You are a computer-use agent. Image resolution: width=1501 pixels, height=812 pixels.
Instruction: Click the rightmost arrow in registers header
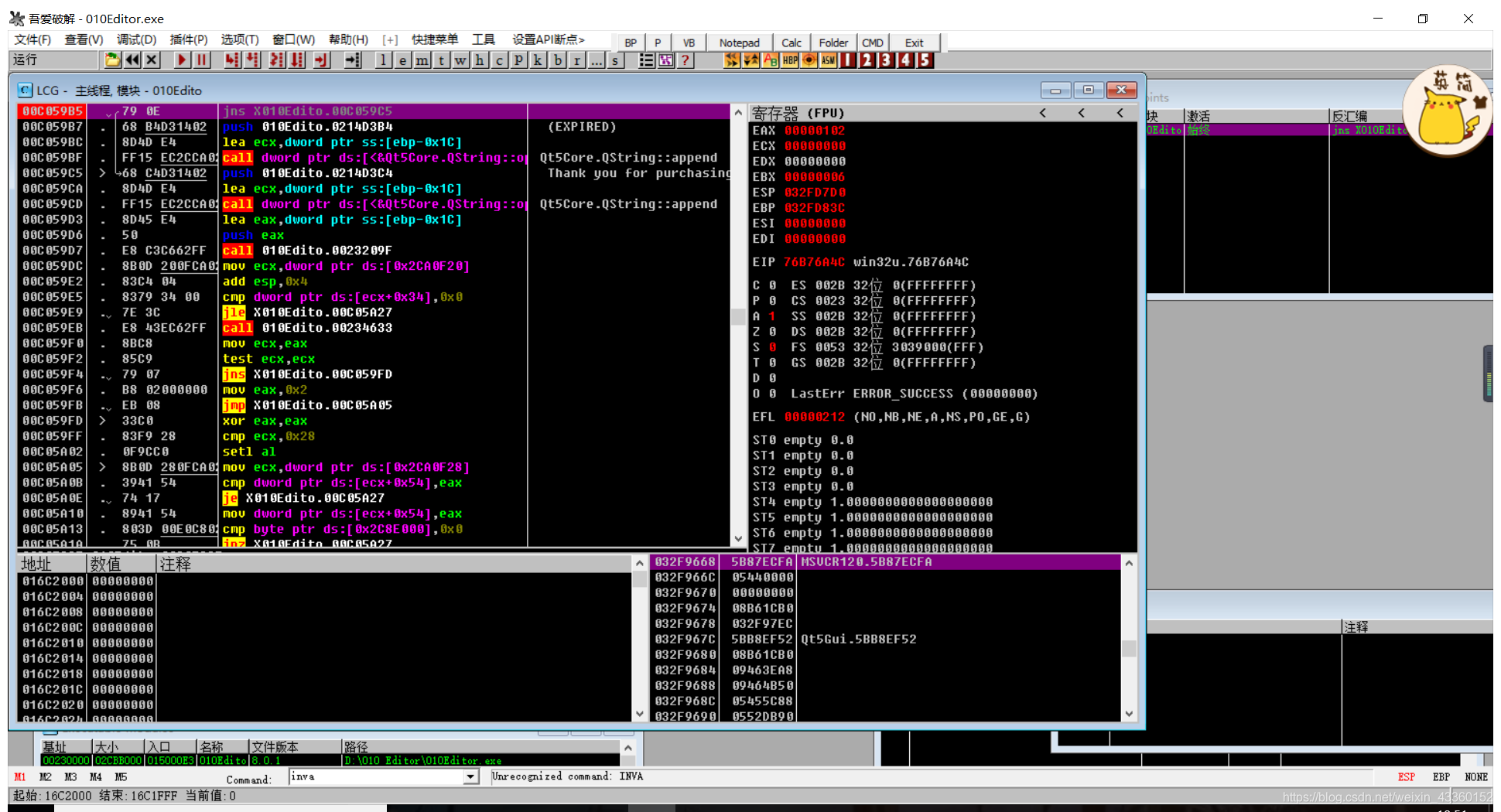[x=1120, y=114]
